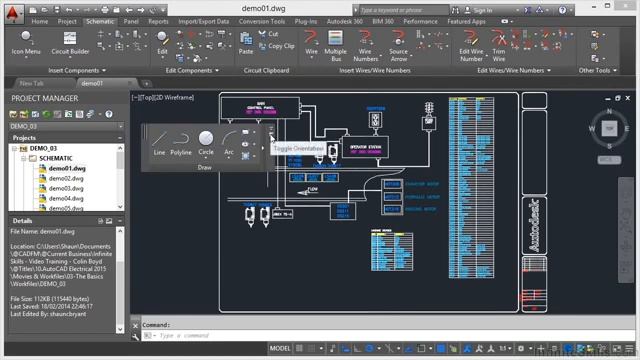Click the WCS coordinate system button

(609, 160)
